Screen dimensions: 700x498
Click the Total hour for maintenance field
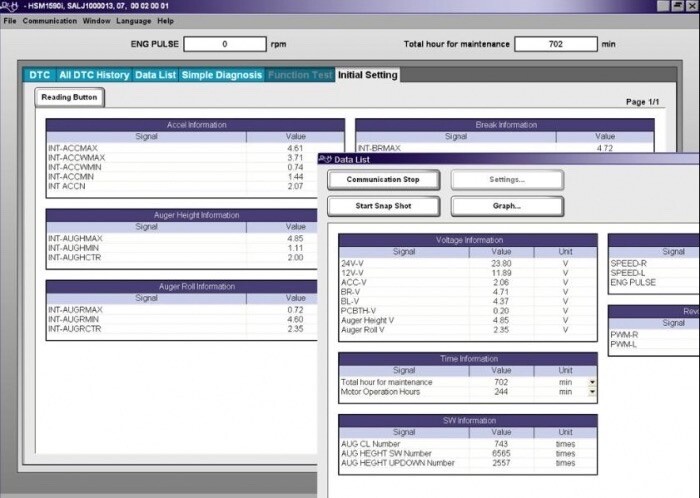pos(556,44)
